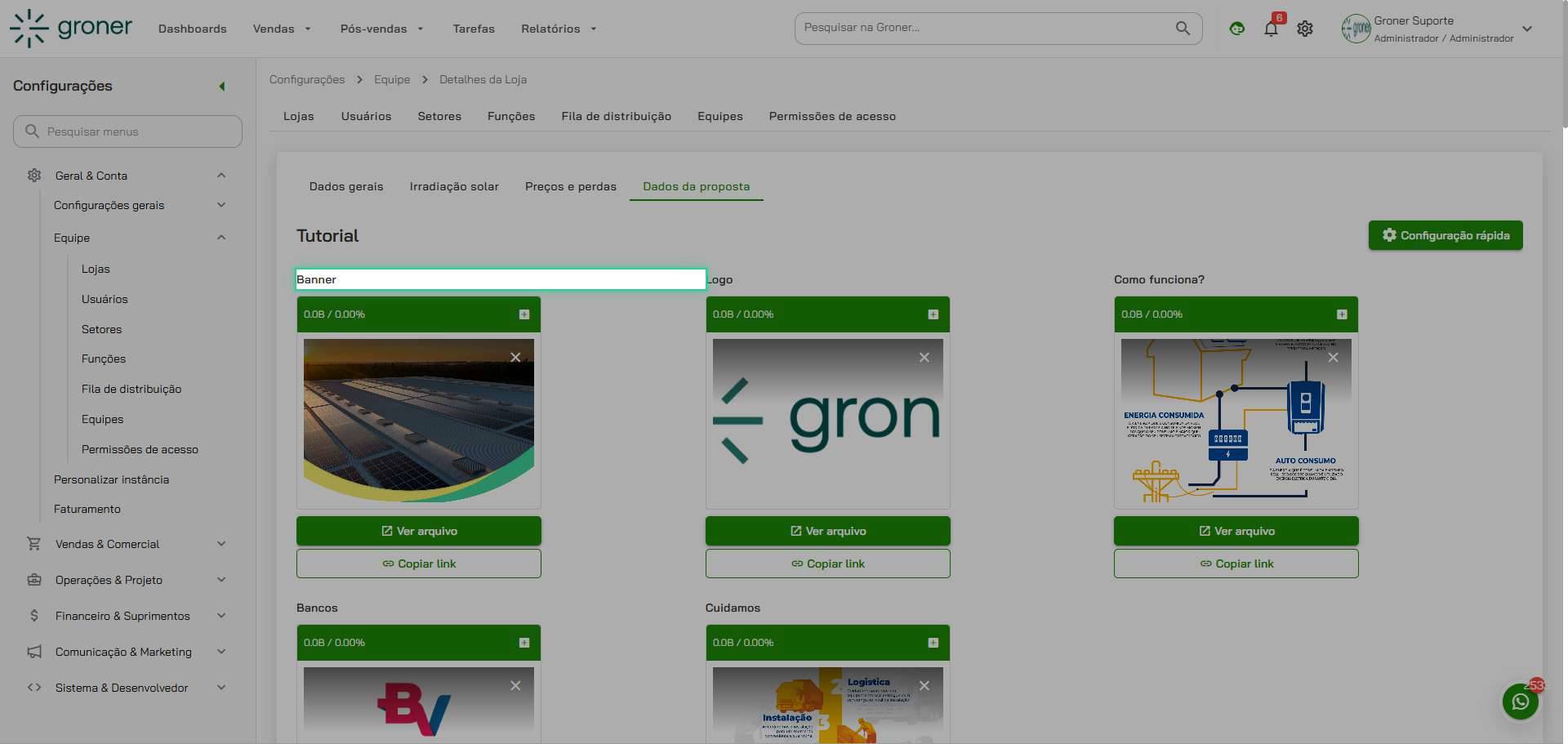Click Ver arquivo under Como funciona
Viewport: 1568px width, 744px height.
[x=1236, y=531]
